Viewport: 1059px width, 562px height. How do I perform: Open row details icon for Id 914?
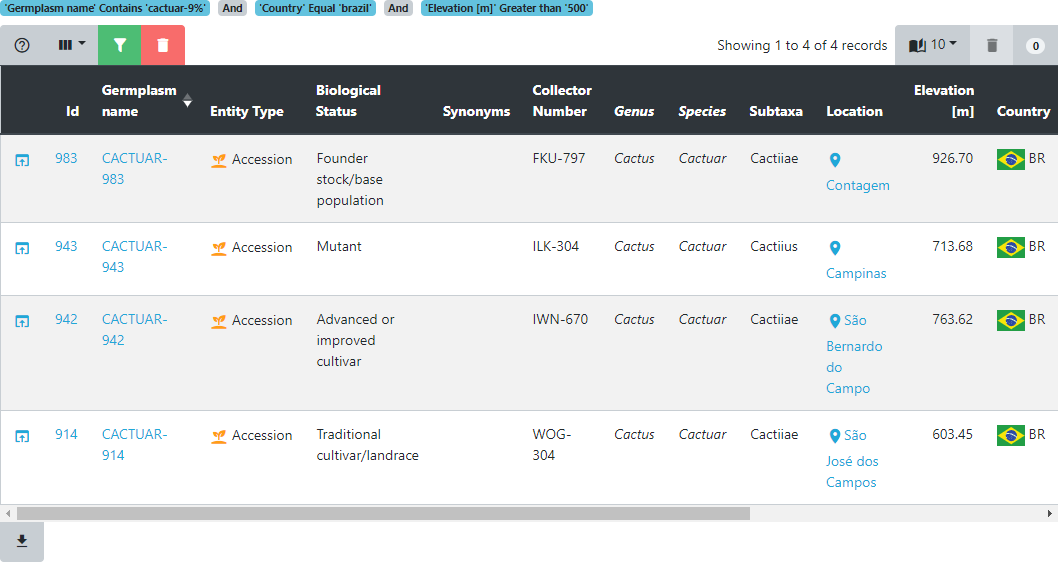tap(22, 436)
